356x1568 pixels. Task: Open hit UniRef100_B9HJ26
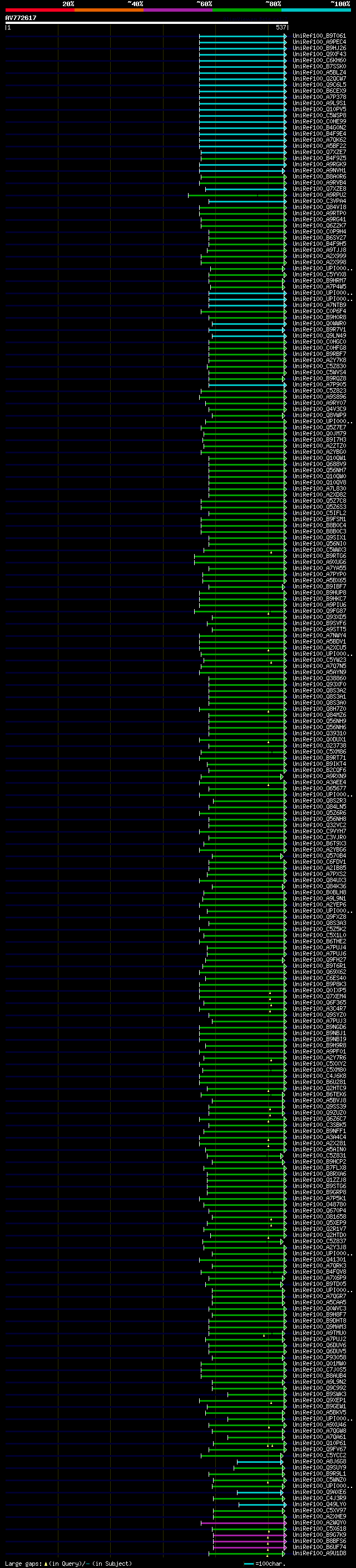pyautogui.click(x=319, y=48)
